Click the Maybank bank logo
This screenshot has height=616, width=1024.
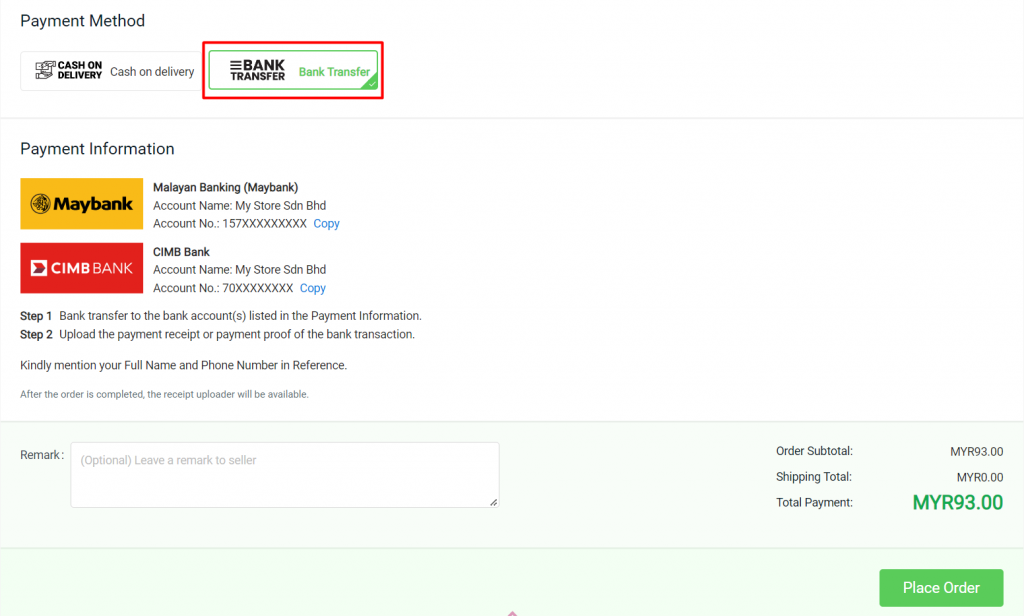[x=81, y=203]
